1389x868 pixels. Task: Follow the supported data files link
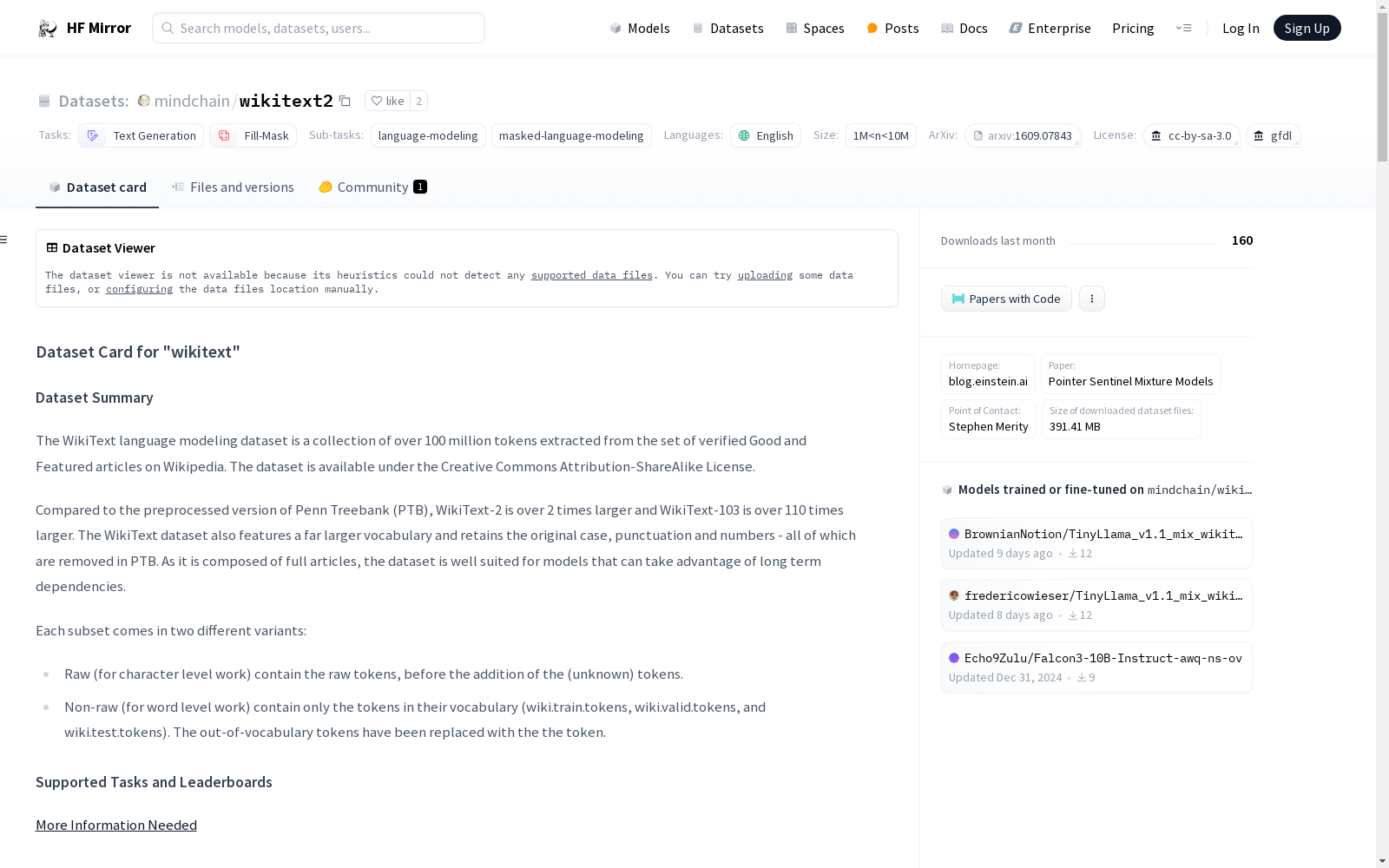[592, 275]
